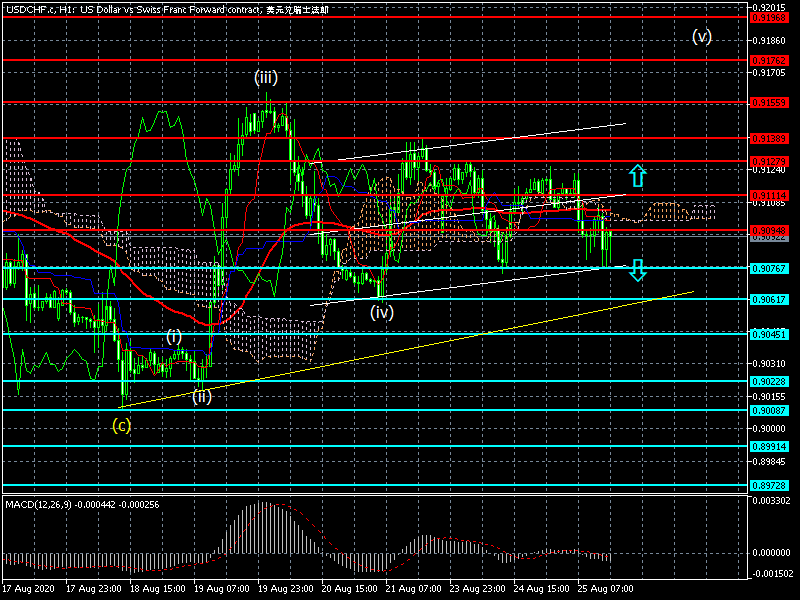Click the red 0.91968 price level tag
Screen dimensions: 800x600
pyautogui.click(x=769, y=18)
